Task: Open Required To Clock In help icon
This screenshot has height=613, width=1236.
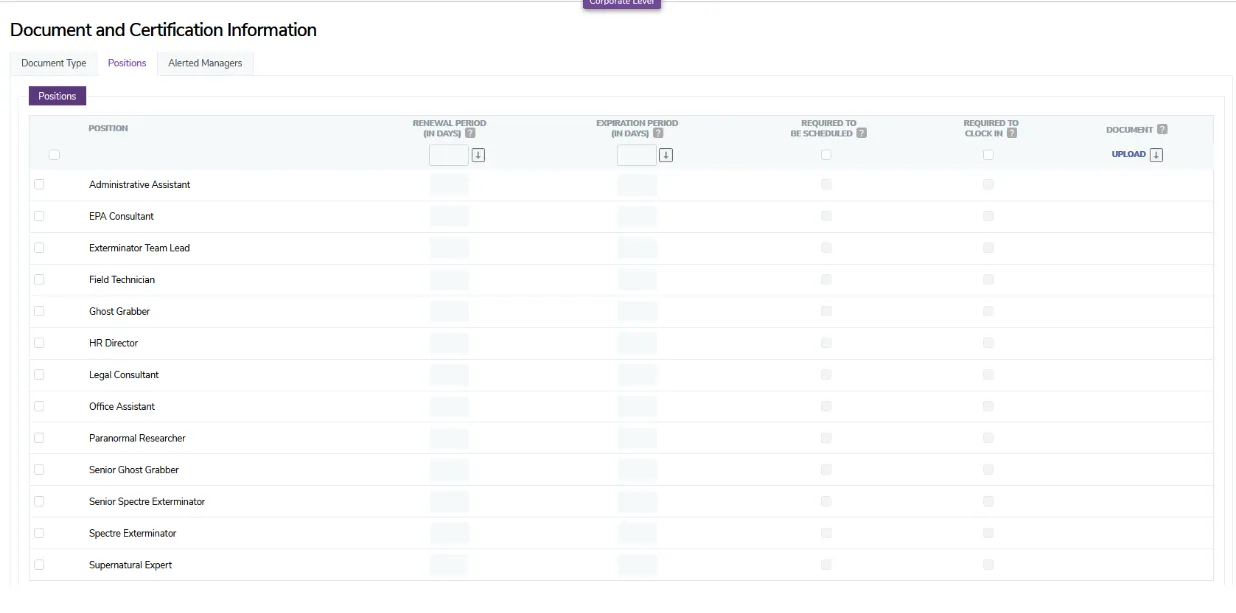Action: point(1012,133)
